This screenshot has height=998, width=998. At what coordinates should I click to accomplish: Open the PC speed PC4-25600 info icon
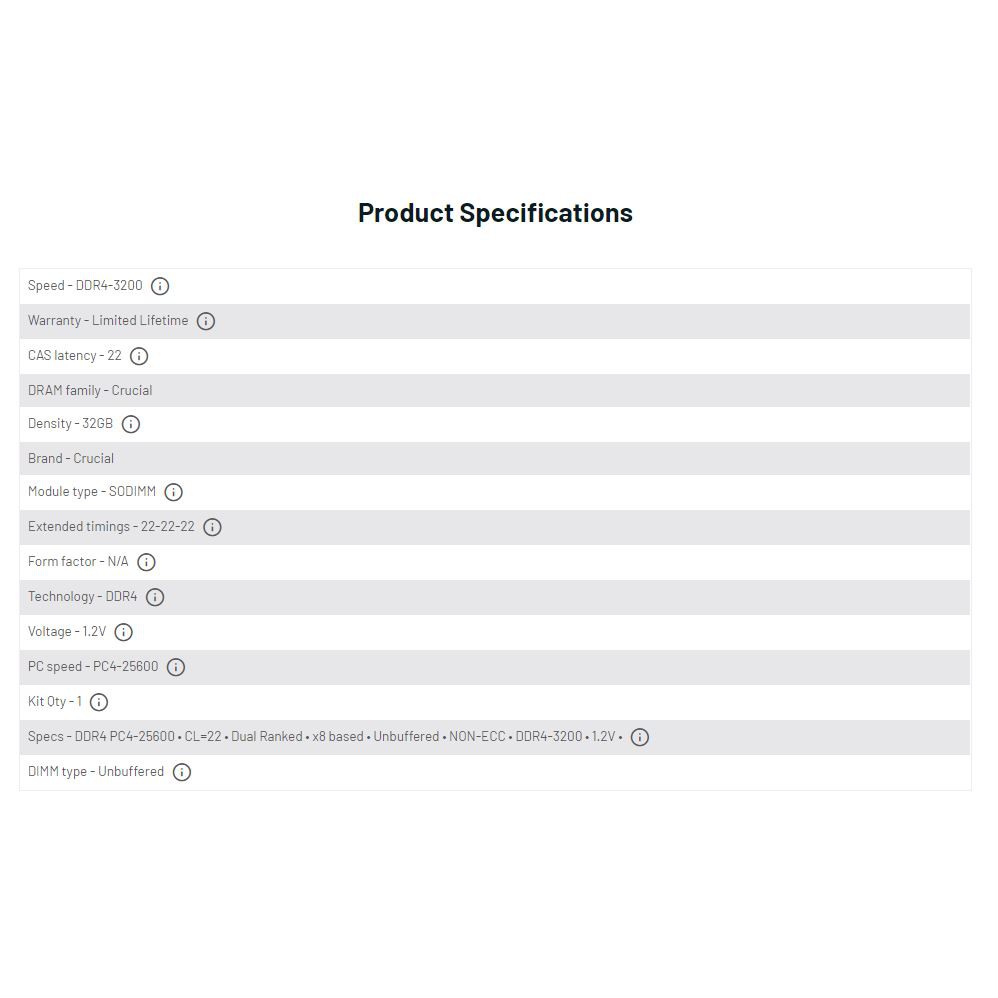pos(176,667)
